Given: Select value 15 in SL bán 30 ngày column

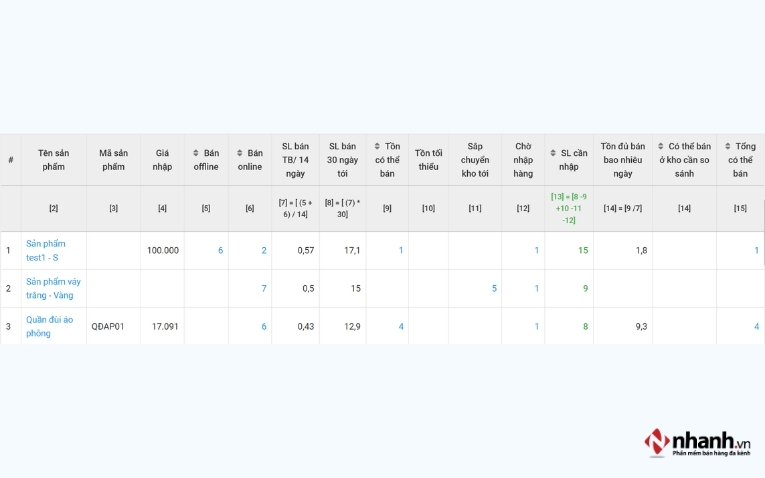Looking at the screenshot, I should pos(356,289).
